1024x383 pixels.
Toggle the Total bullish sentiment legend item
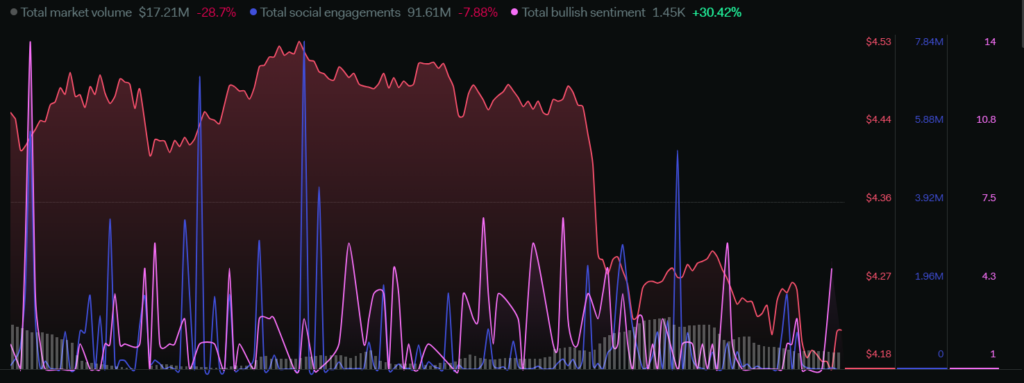click(626, 12)
